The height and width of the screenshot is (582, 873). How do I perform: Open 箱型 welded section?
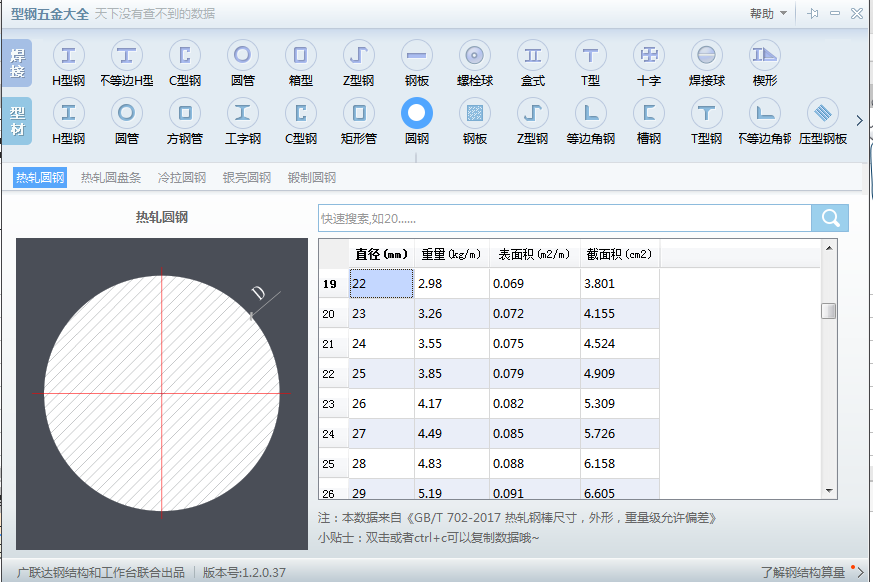click(301, 55)
